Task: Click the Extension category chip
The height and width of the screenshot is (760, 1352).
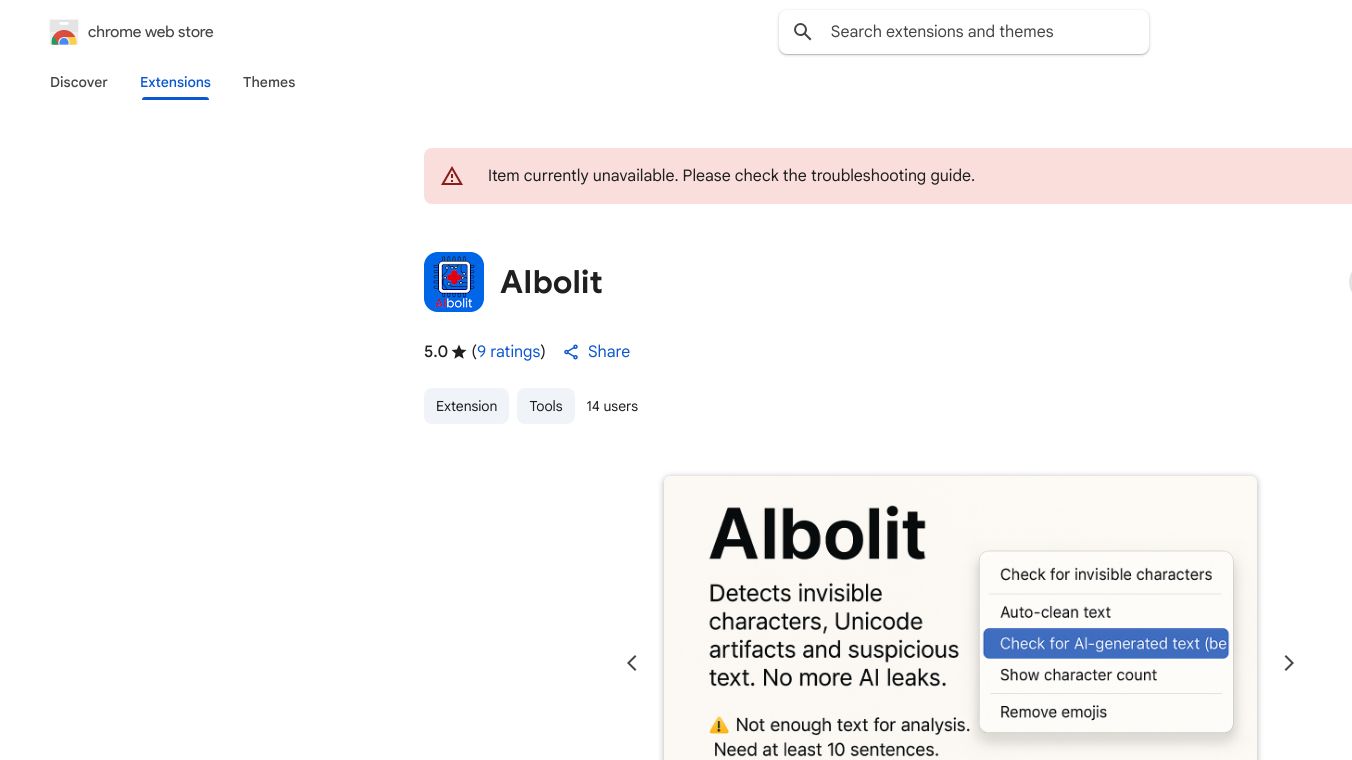Action: [466, 406]
